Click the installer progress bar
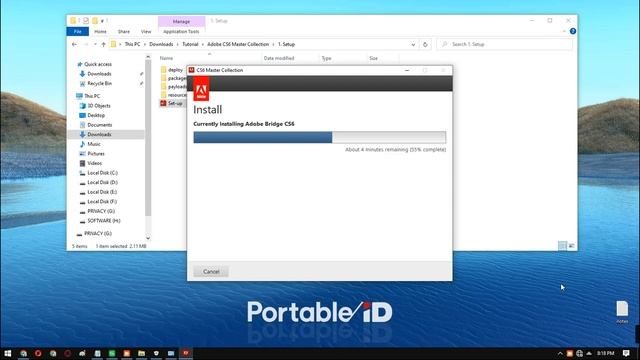Viewport: 640px width, 360px height. (320, 137)
